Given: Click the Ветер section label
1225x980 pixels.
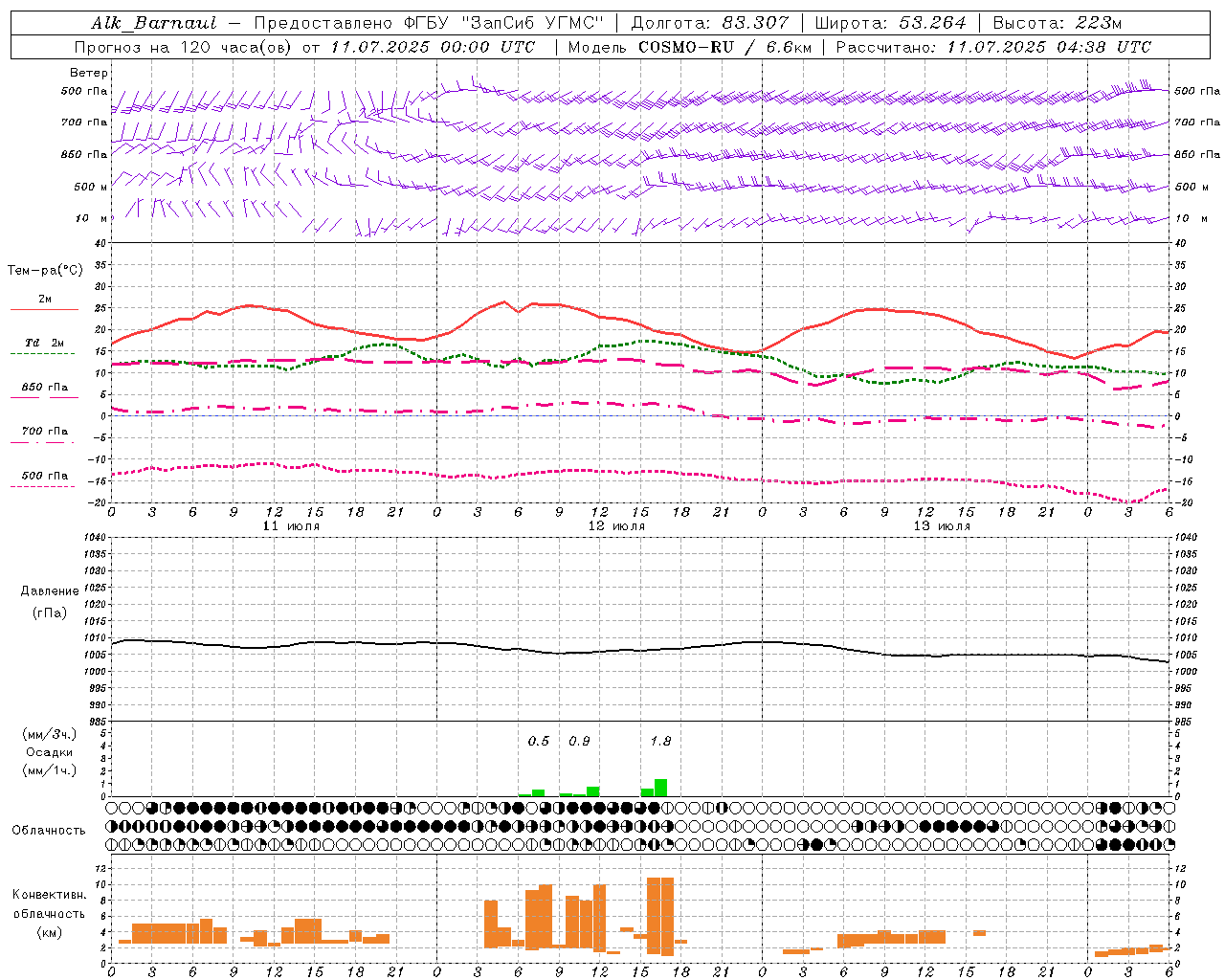Looking at the screenshot, I should point(89,73).
